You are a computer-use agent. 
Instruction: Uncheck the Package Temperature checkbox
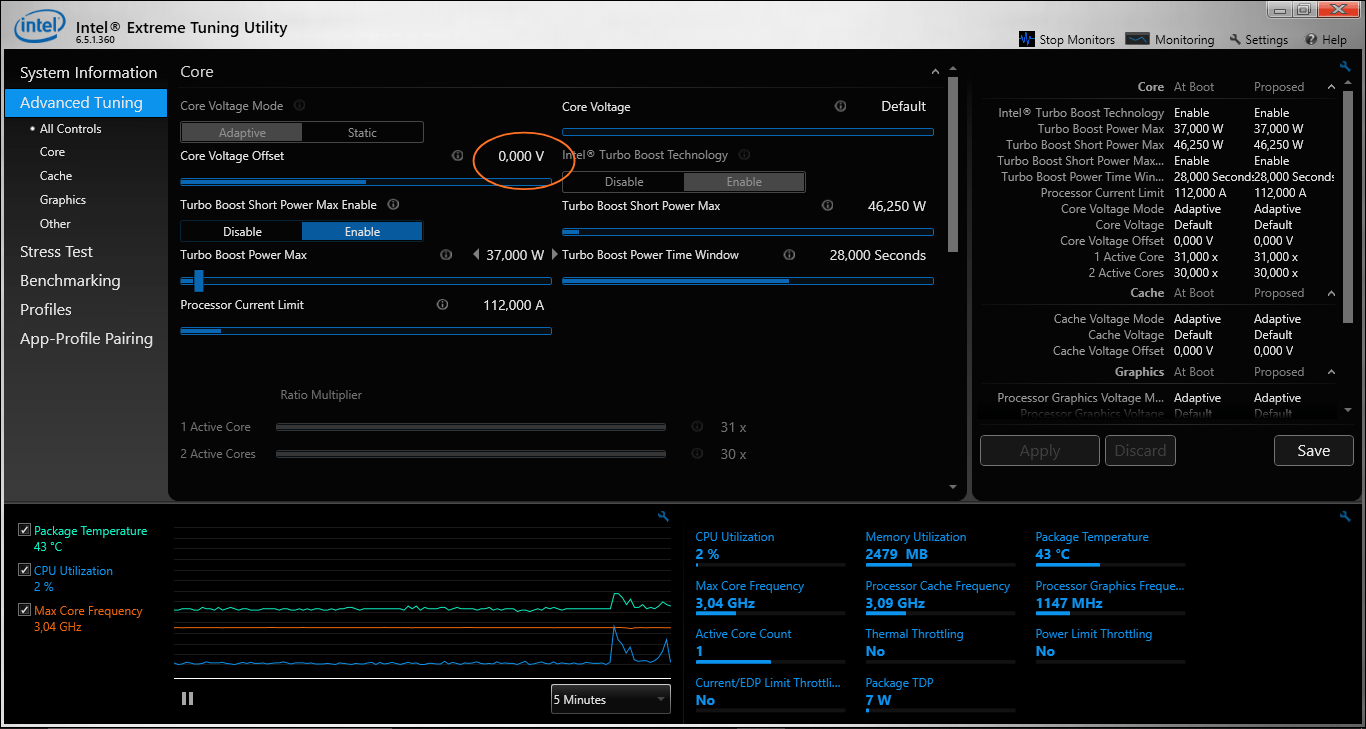25,531
